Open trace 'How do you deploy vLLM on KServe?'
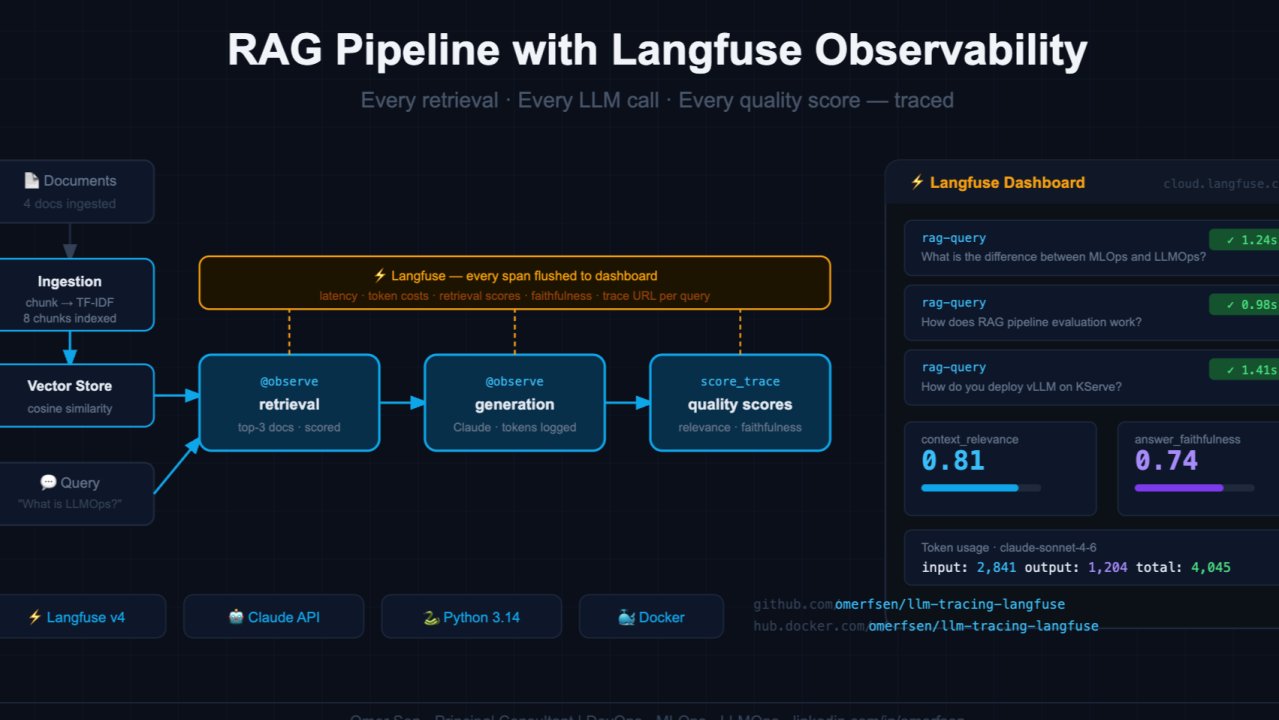This screenshot has width=1279, height=720. tap(1091, 377)
